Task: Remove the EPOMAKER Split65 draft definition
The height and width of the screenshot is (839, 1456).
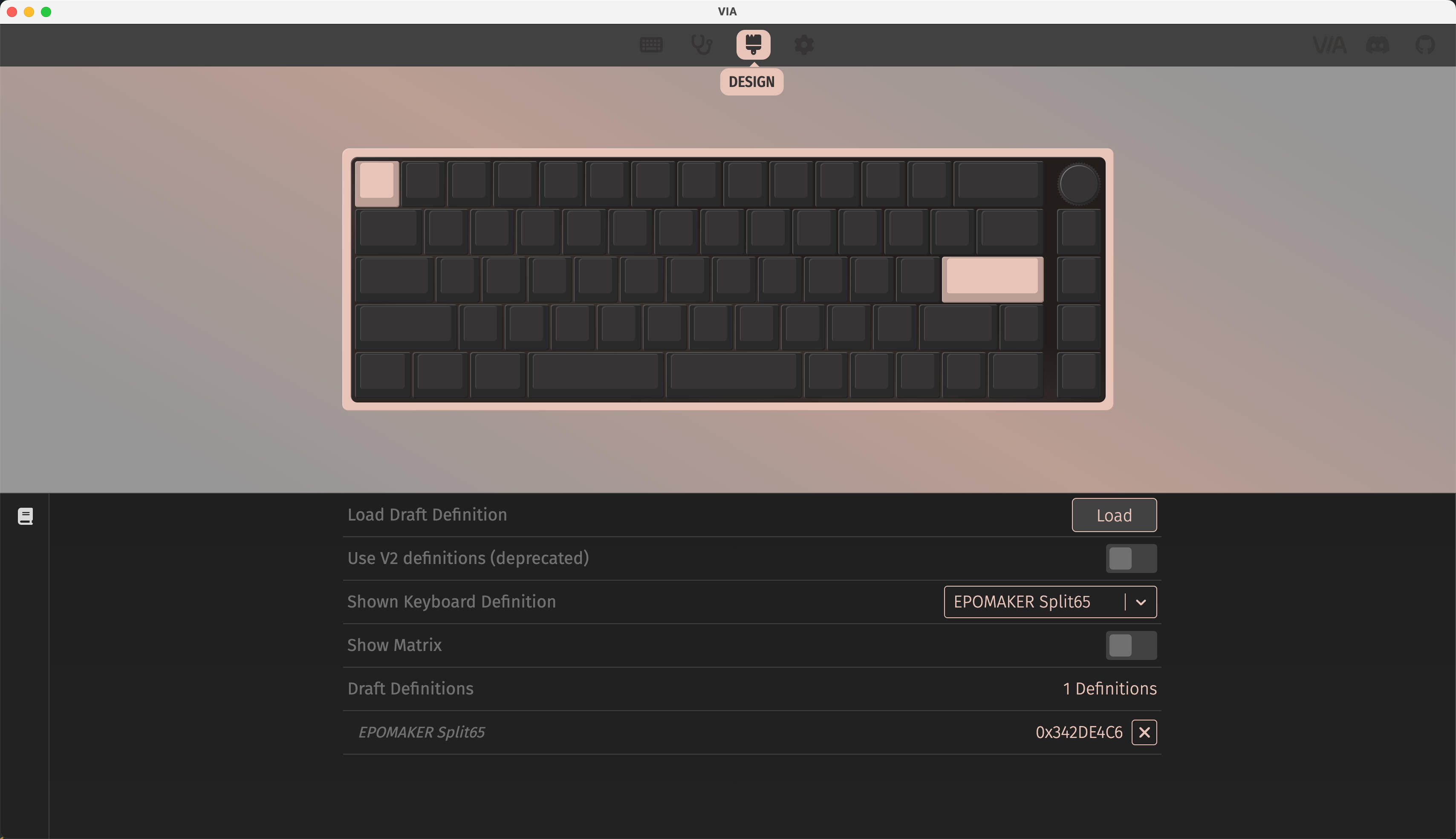Action: 1144,732
